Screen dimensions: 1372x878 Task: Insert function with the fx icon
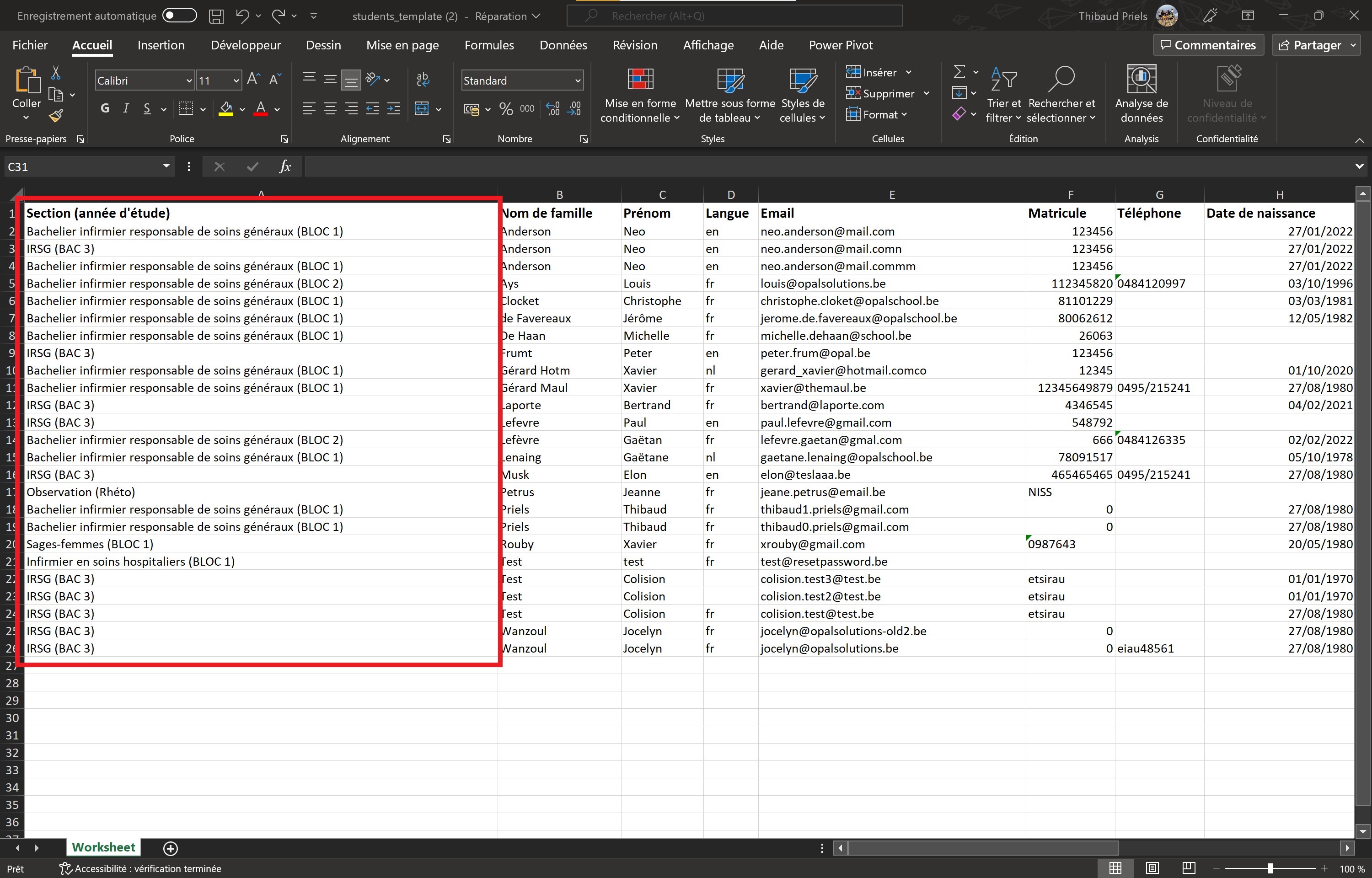coord(285,166)
